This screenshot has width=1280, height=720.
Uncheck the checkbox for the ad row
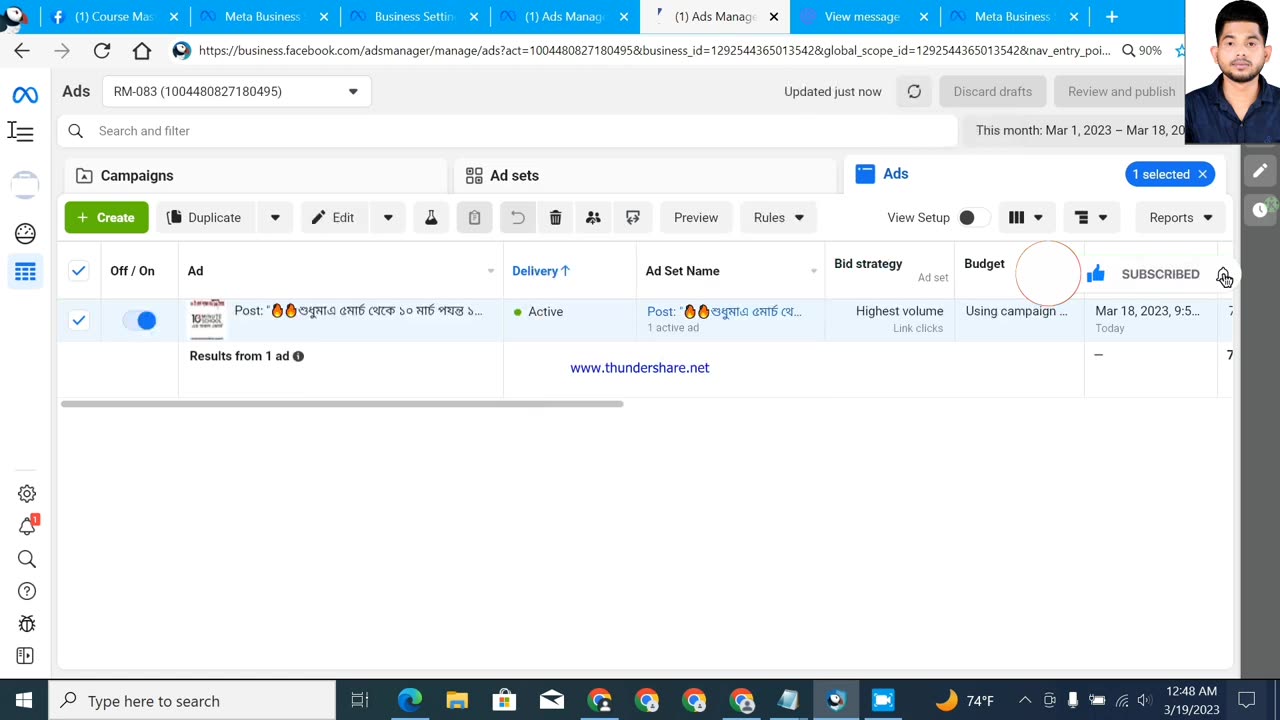pos(79,320)
